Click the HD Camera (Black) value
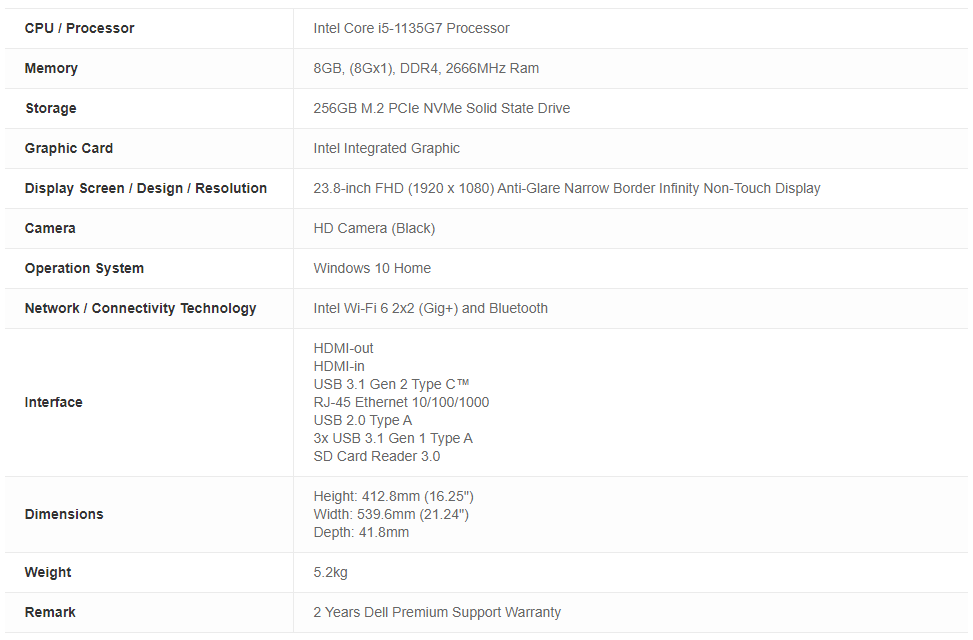 coord(374,228)
